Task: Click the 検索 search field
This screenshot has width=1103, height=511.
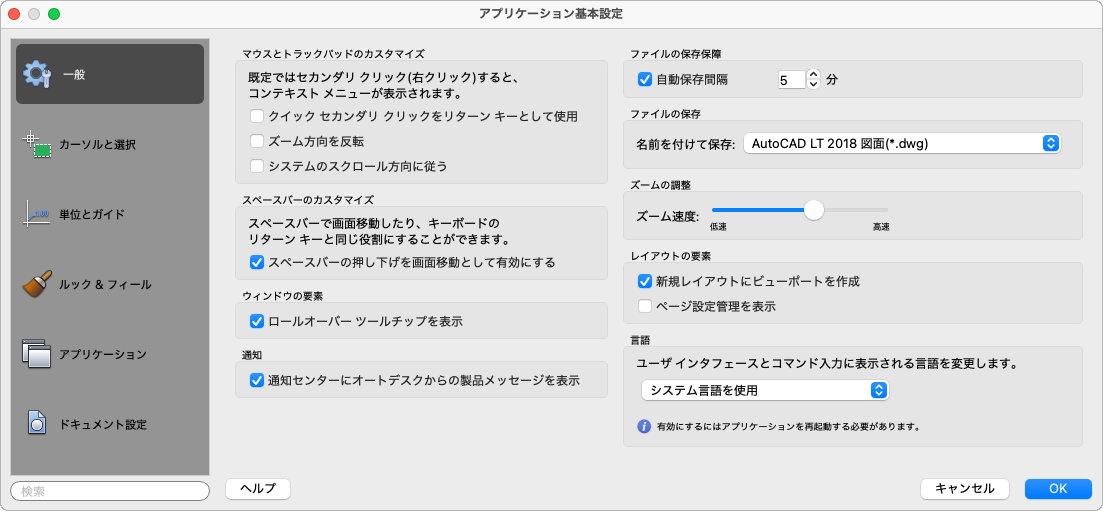Action: point(110,491)
